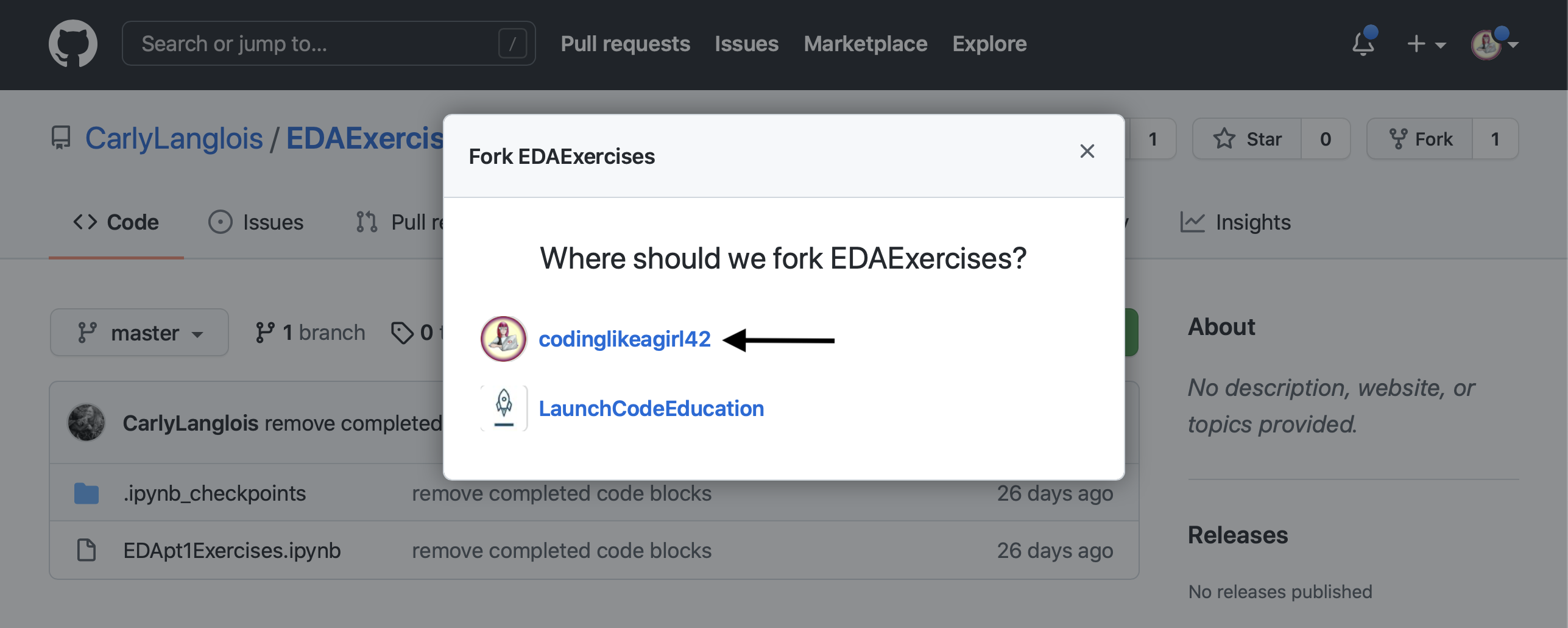This screenshot has width=1568, height=628.
Task: Click the Fork button in header
Action: click(1421, 139)
